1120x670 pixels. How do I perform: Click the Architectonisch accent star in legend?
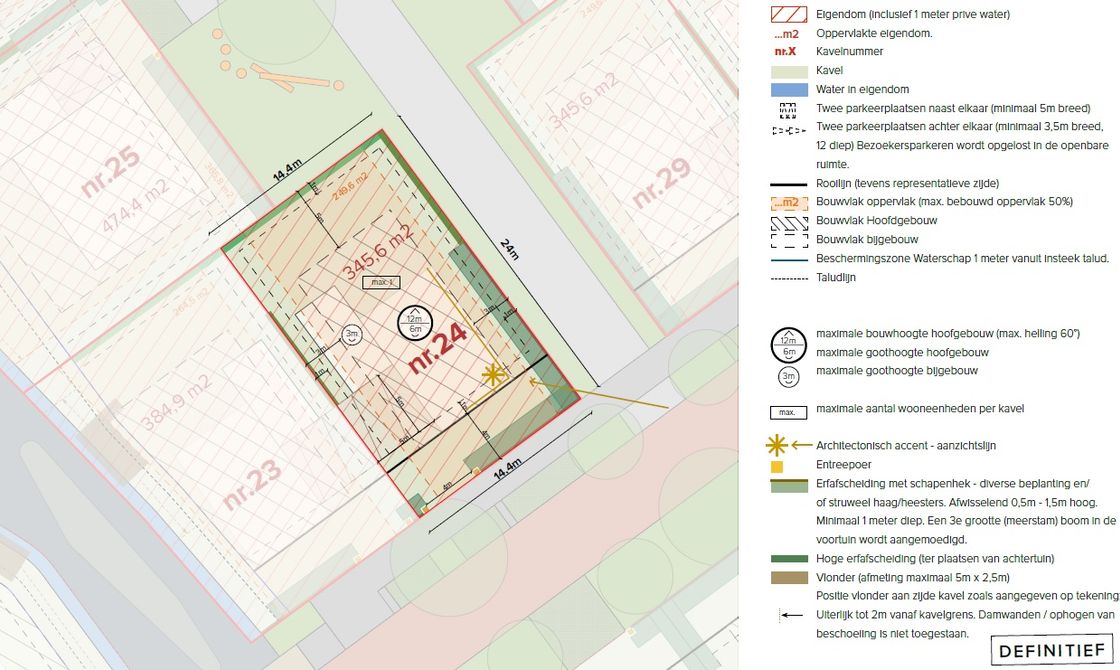point(778,446)
